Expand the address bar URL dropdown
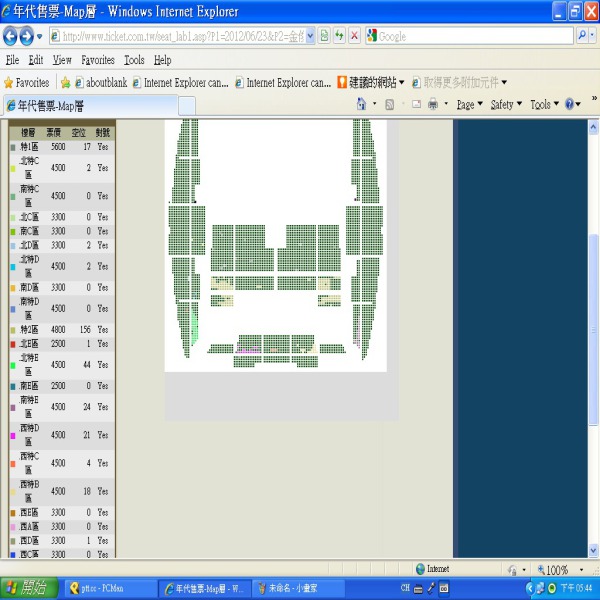The height and width of the screenshot is (600, 600). [310, 36]
